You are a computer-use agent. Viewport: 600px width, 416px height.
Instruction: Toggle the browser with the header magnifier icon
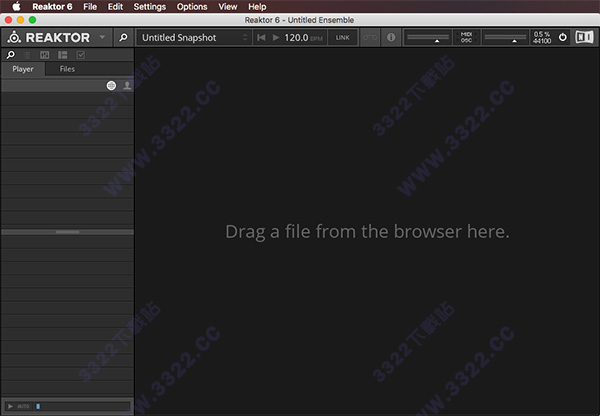[123, 37]
